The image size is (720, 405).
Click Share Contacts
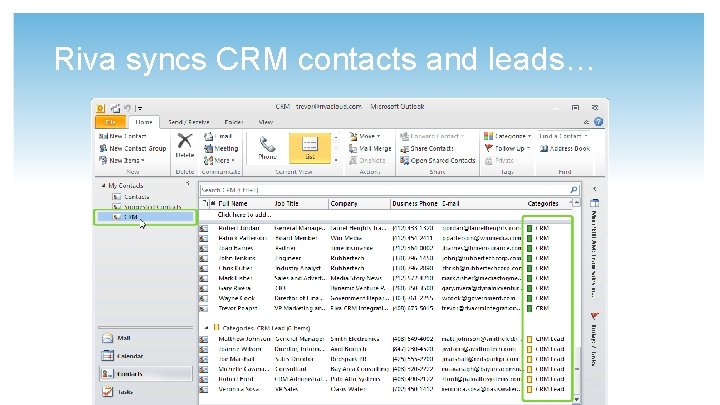[427, 148]
